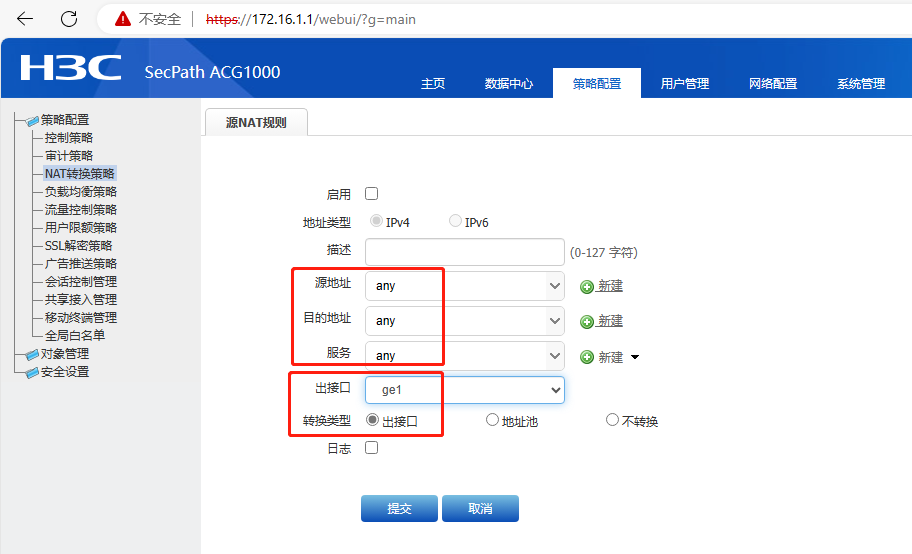Expand 安全设置 tree node
Screen dimensions: 912x554
pyautogui.click(x=65, y=372)
